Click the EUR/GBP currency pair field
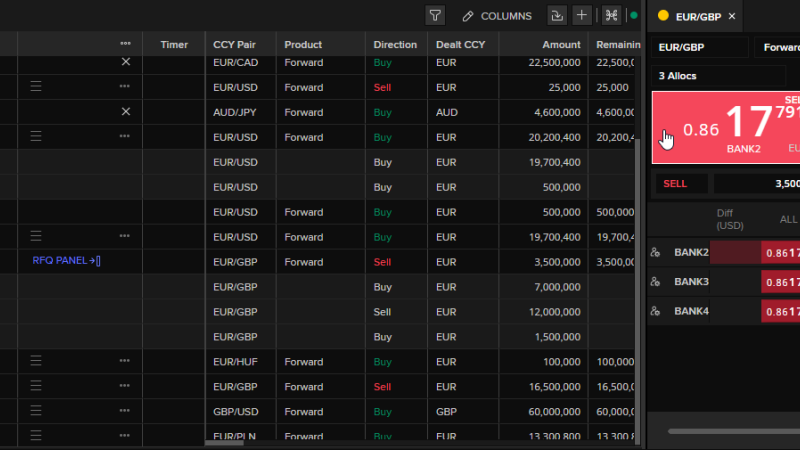Viewport: 800px width, 450px height. (x=700, y=47)
